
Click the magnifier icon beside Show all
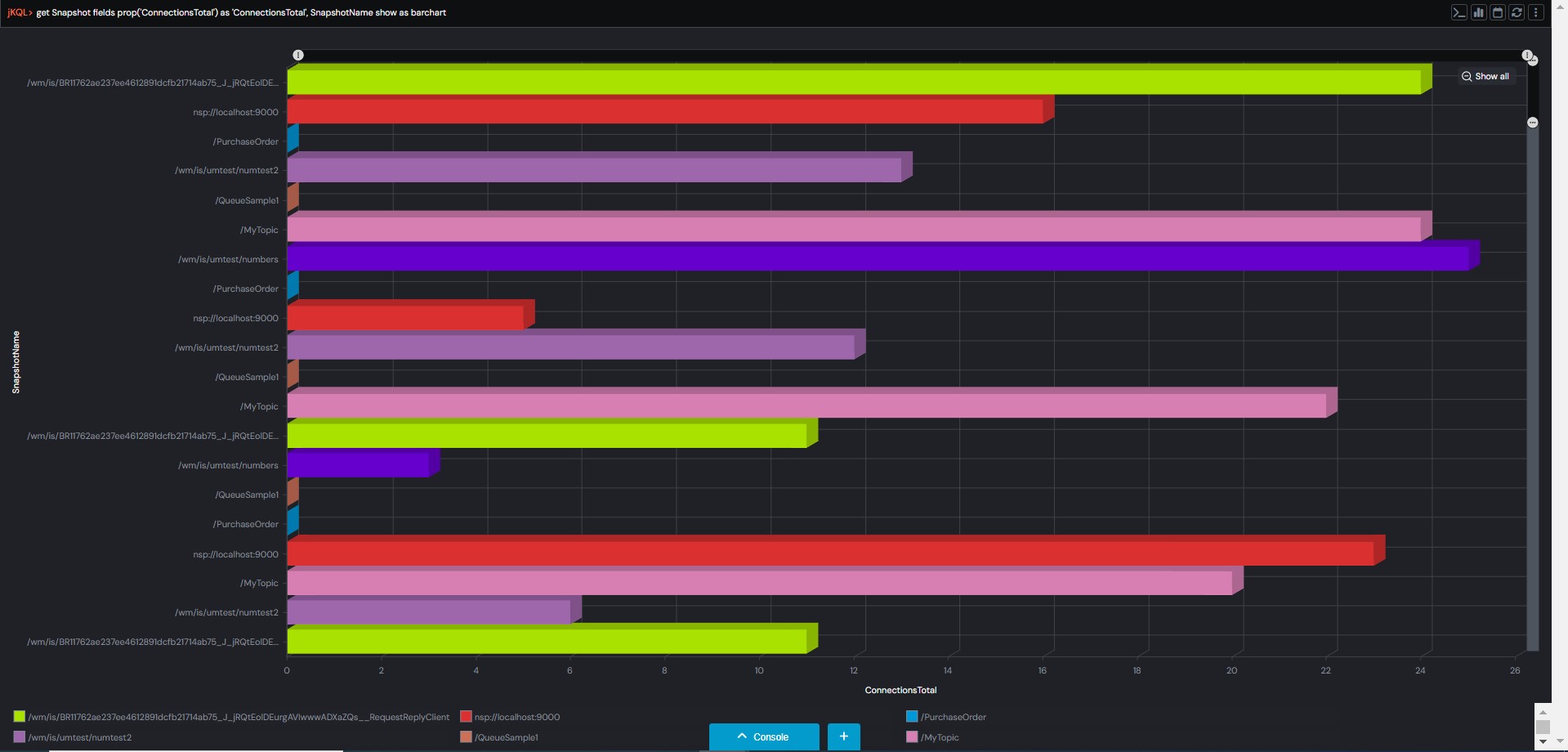pos(1467,76)
